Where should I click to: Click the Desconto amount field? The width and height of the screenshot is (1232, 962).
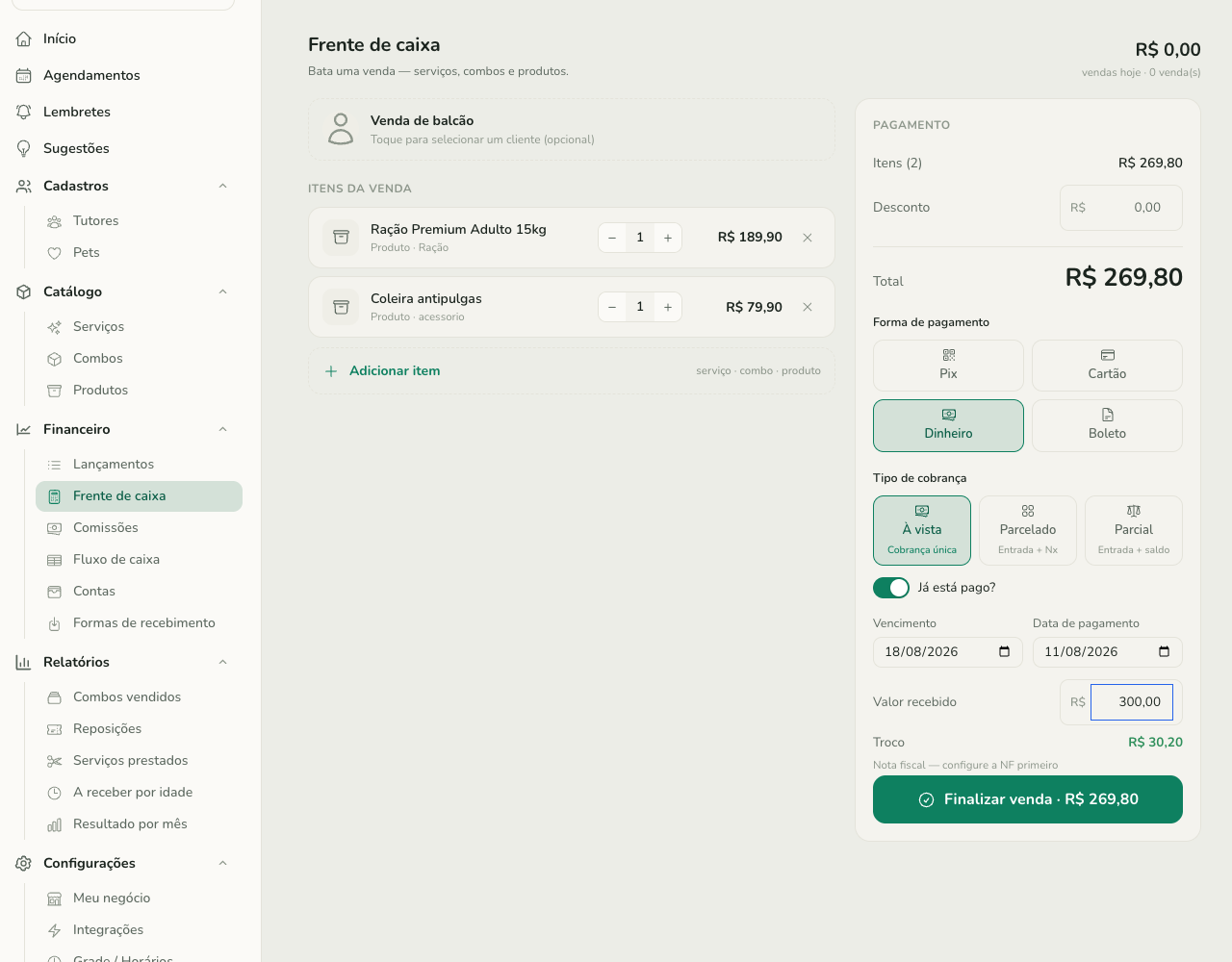1121,208
